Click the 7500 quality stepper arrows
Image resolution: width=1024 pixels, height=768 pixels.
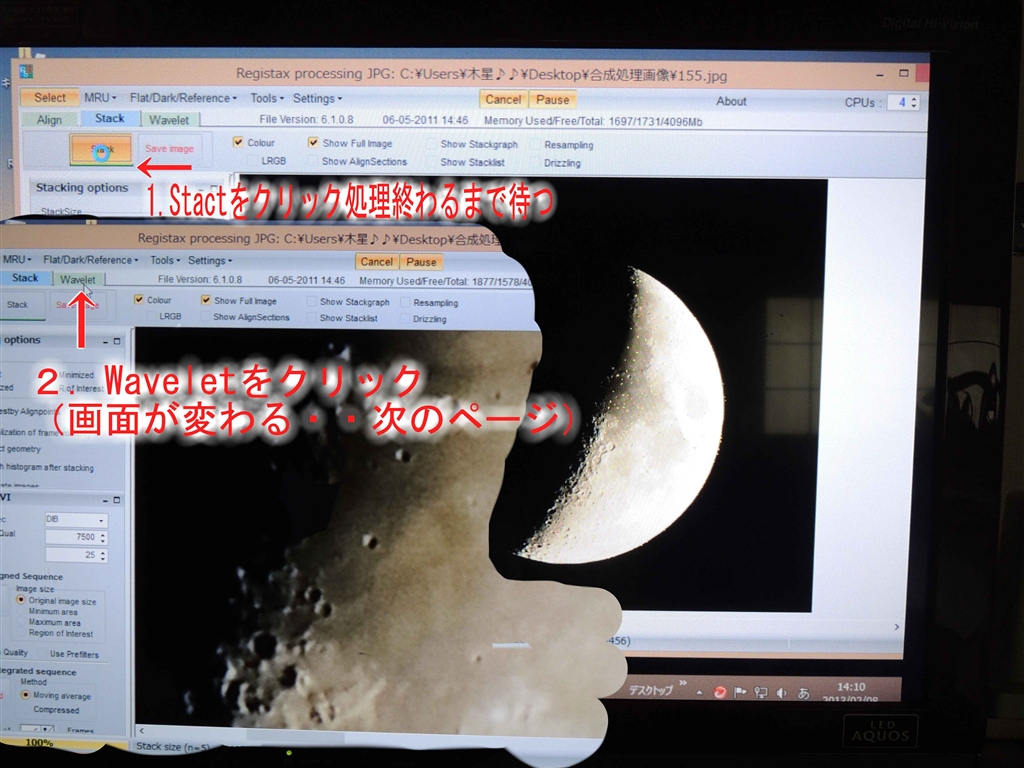pyautogui.click(x=103, y=537)
